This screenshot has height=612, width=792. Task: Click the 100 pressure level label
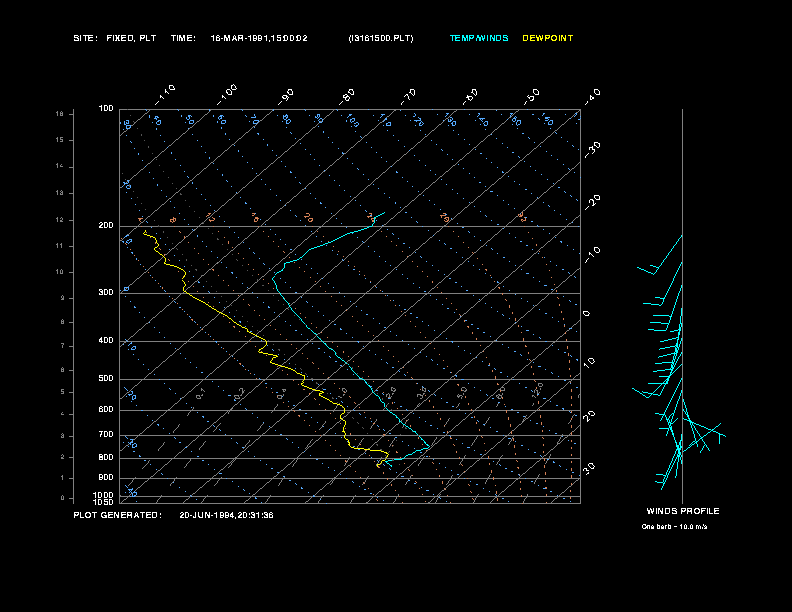tap(106, 109)
